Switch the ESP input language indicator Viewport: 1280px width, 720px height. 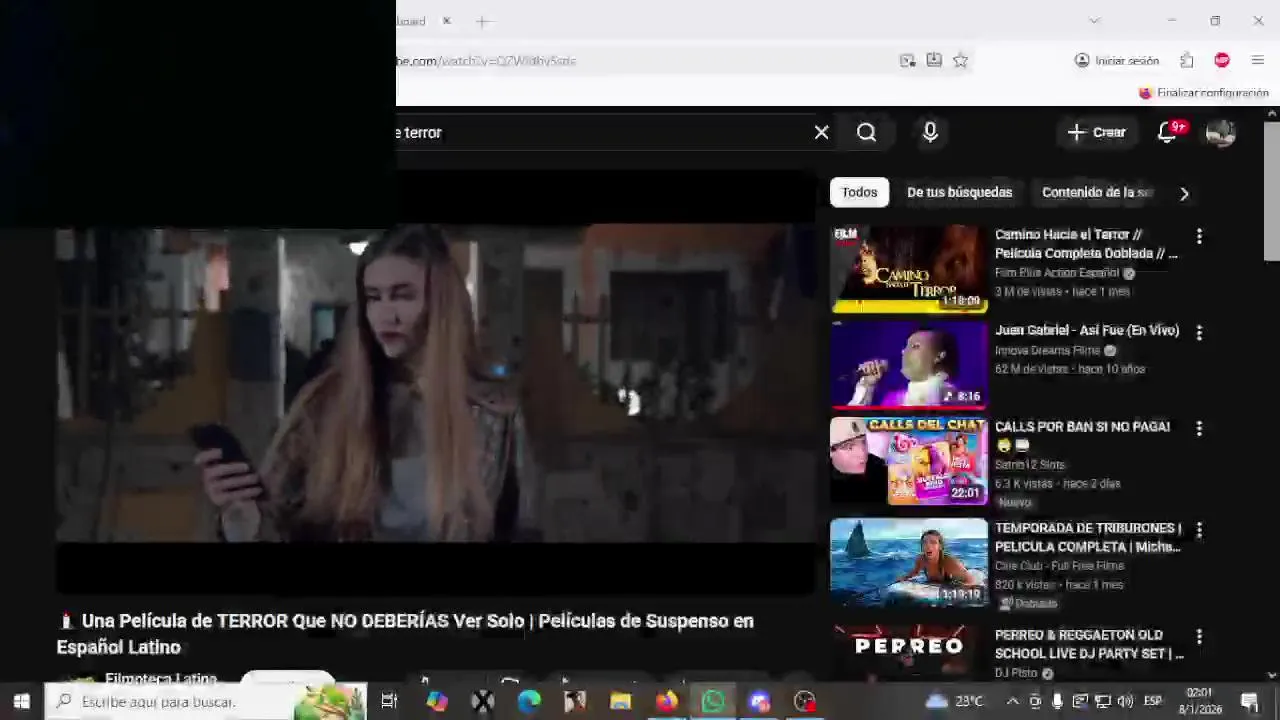(1153, 701)
